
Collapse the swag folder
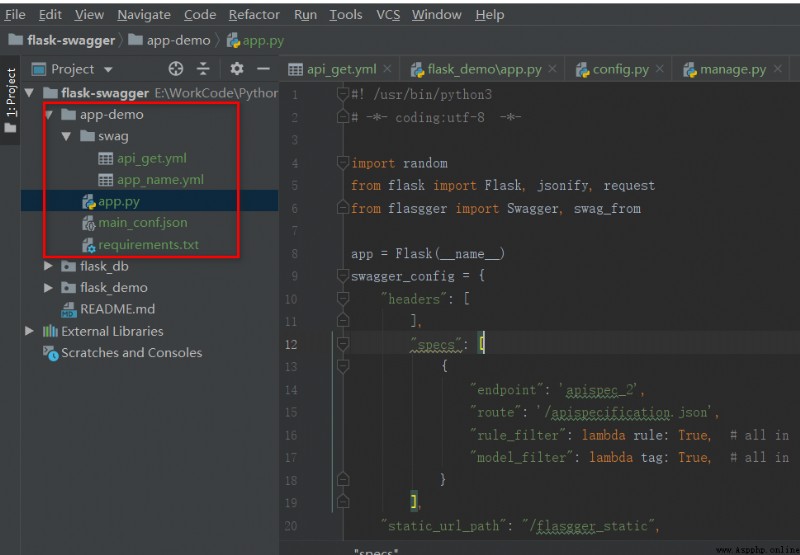point(66,136)
